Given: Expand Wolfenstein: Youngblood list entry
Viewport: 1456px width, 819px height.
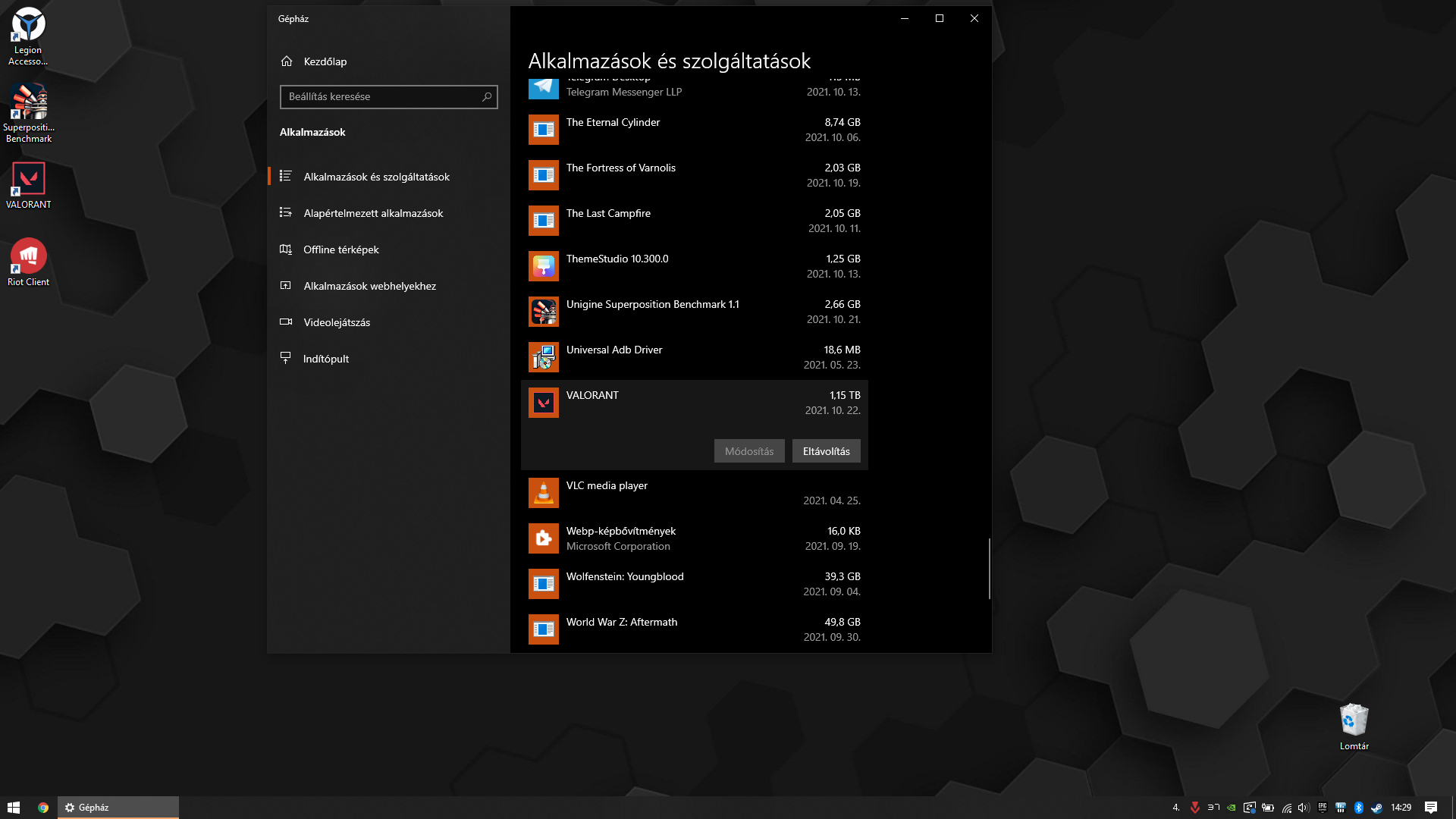Looking at the screenshot, I should [694, 584].
